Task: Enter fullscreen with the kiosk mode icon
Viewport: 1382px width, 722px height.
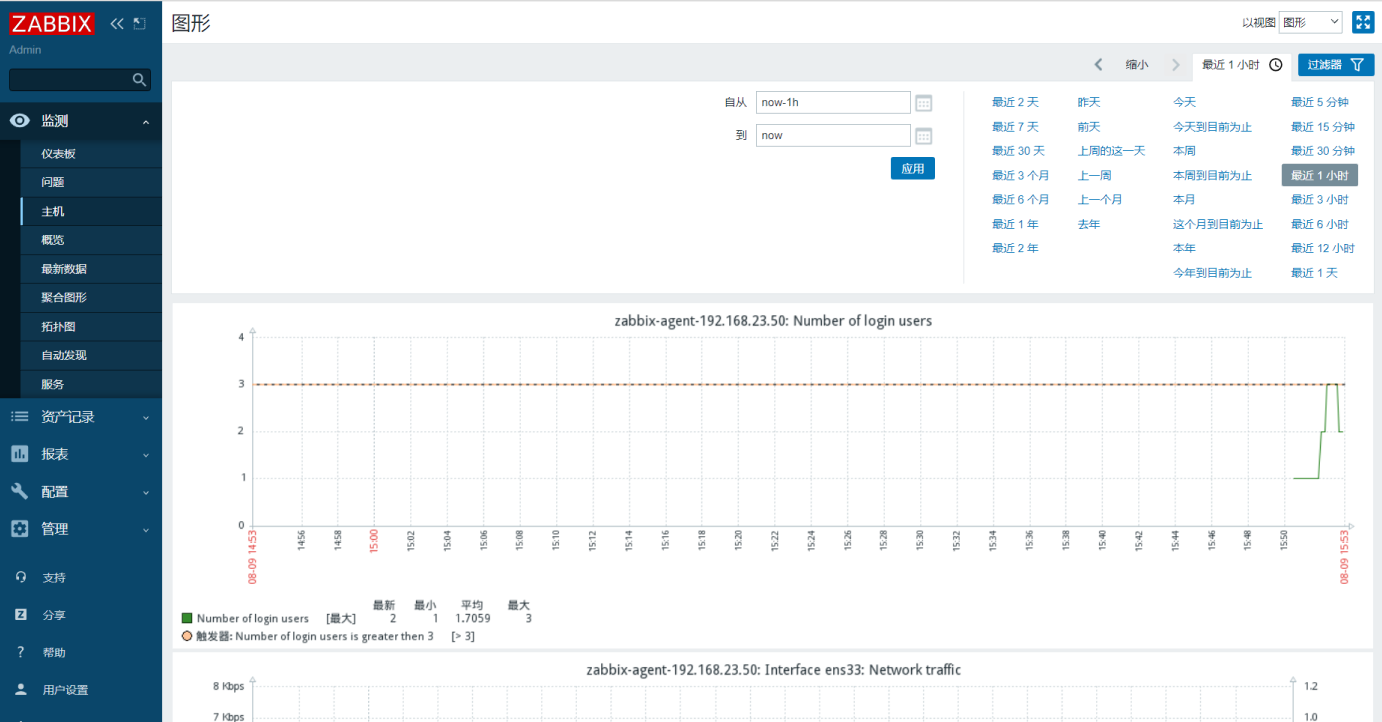Action: [x=1363, y=22]
